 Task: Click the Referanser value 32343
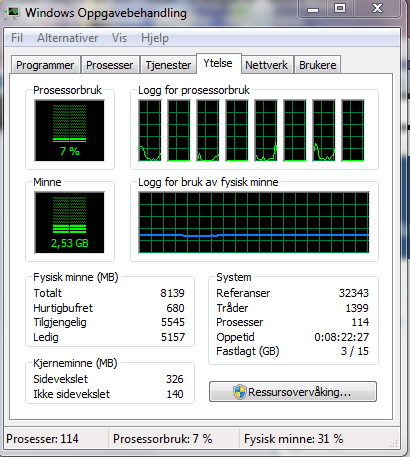[354, 293]
